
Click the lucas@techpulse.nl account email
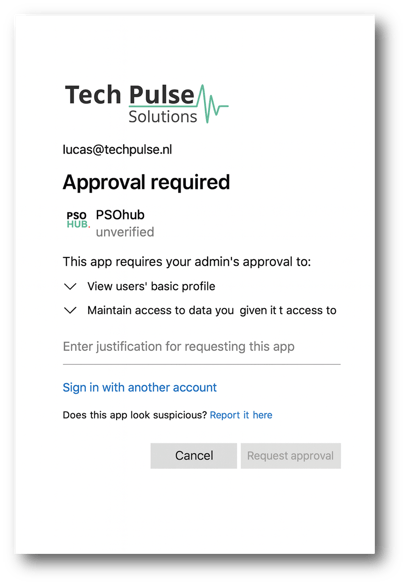(x=117, y=150)
